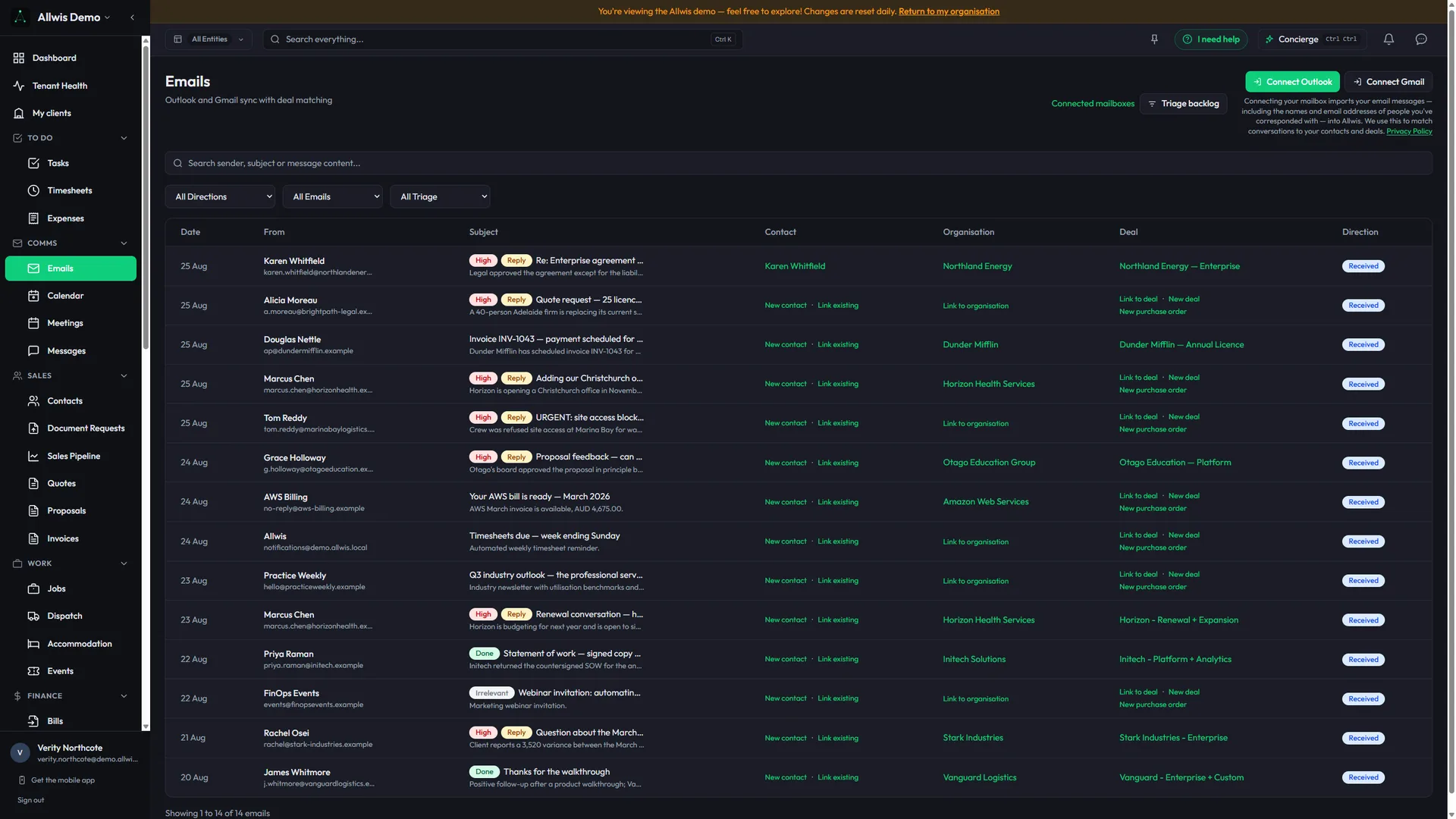Open Tenant Health in sidebar
Viewport: 1456px width, 819px height.
71,86
